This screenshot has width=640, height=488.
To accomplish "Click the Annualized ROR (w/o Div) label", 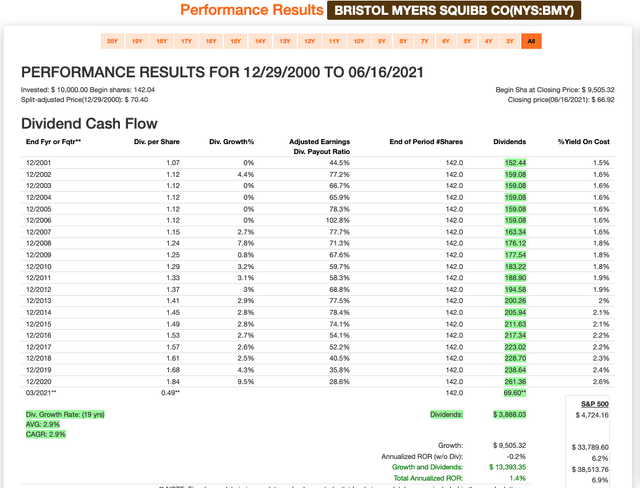I will [x=422, y=457].
